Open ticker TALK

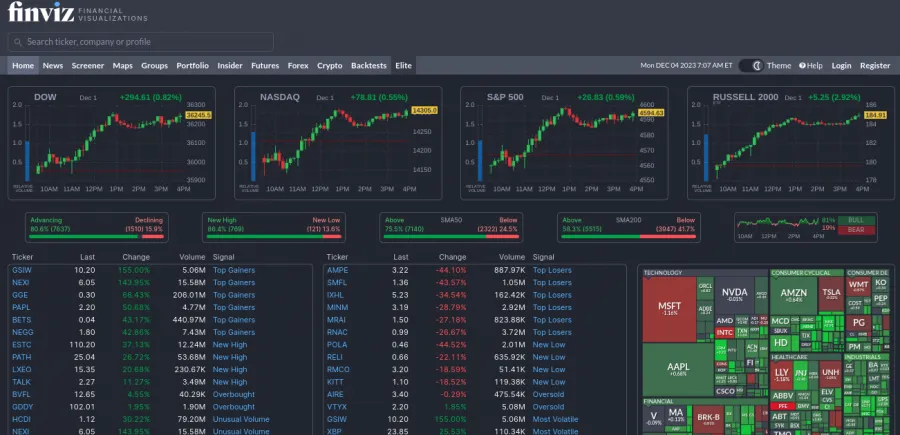[22, 382]
